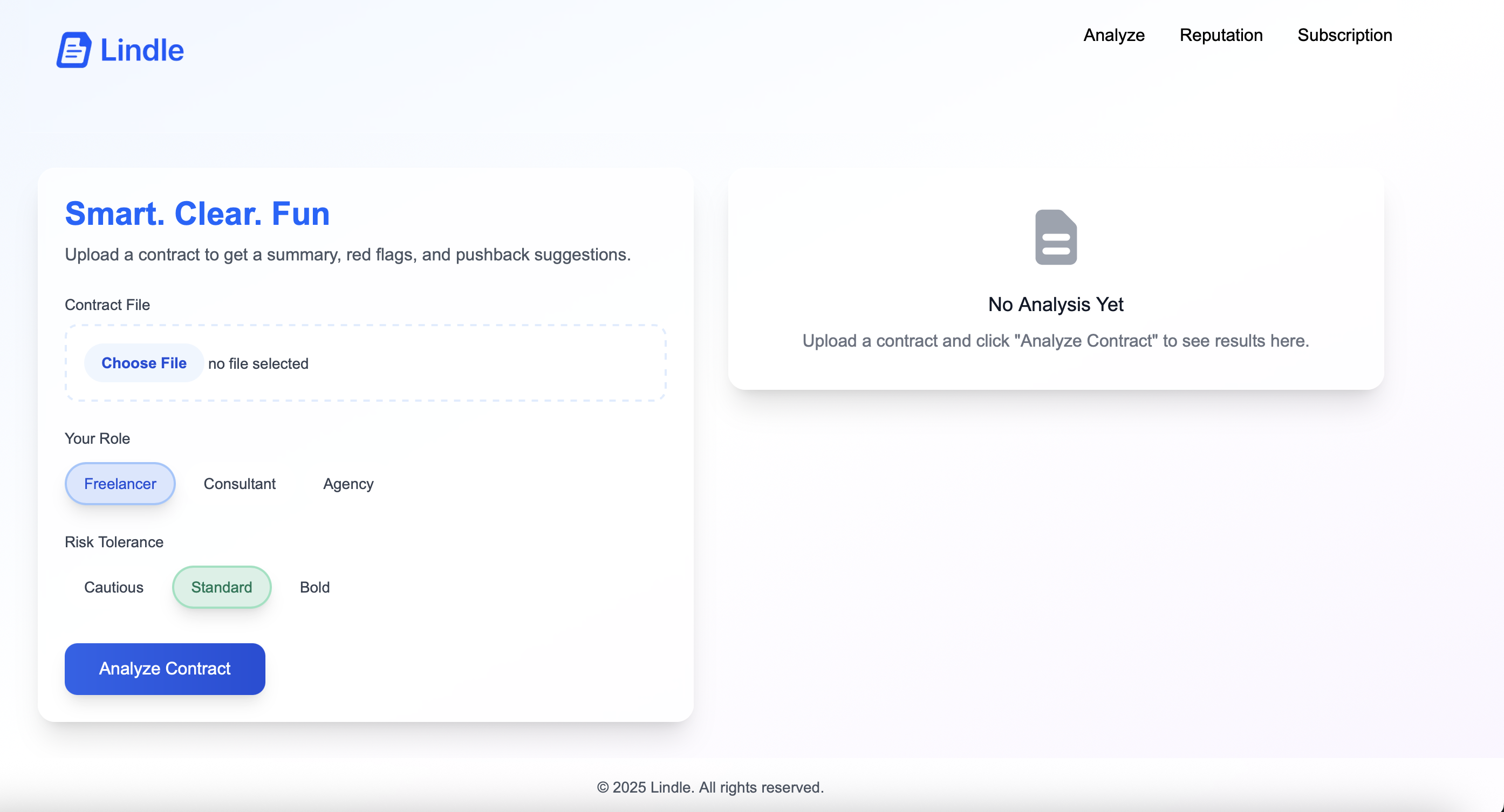Click the gray document icon in results panel
The image size is (1504, 812).
pos(1056,237)
